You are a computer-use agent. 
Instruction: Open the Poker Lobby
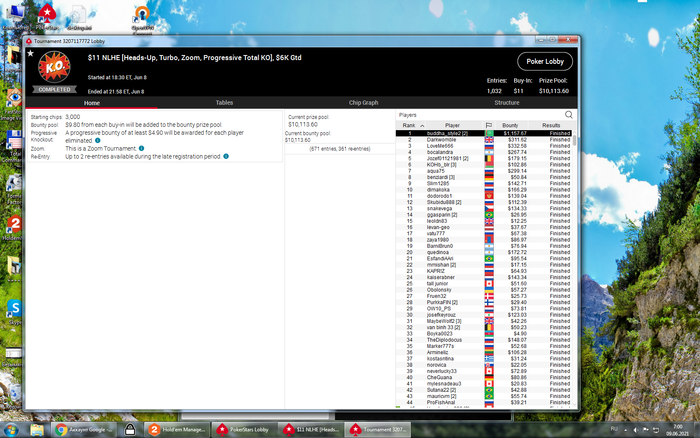click(545, 62)
